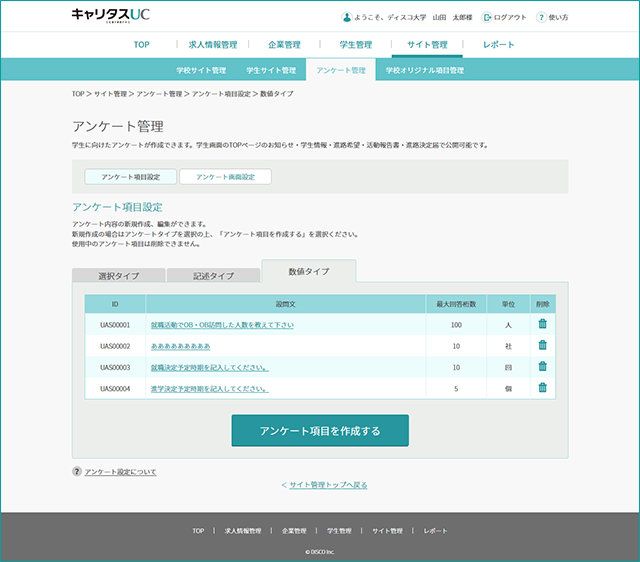Click the ログアウト logout icon
The image size is (640, 562).
point(486,17)
